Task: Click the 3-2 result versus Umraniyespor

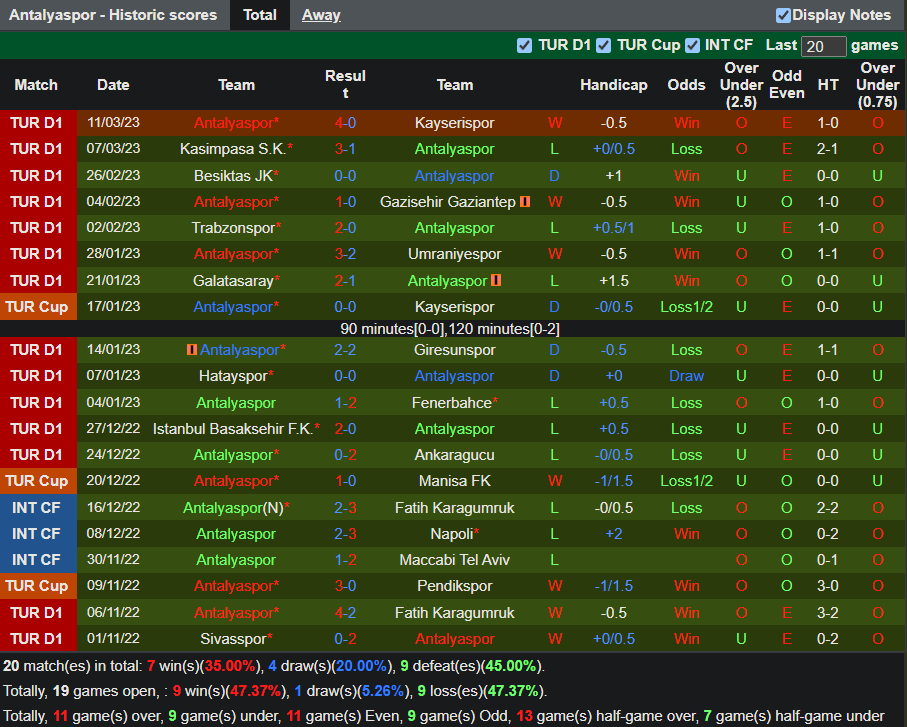Action: (345, 254)
